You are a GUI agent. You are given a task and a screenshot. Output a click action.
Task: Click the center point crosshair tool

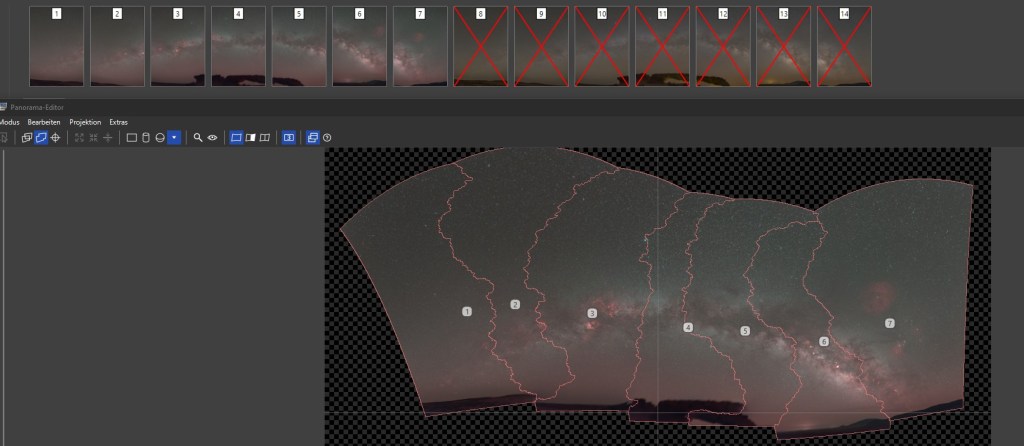pyautogui.click(x=55, y=137)
